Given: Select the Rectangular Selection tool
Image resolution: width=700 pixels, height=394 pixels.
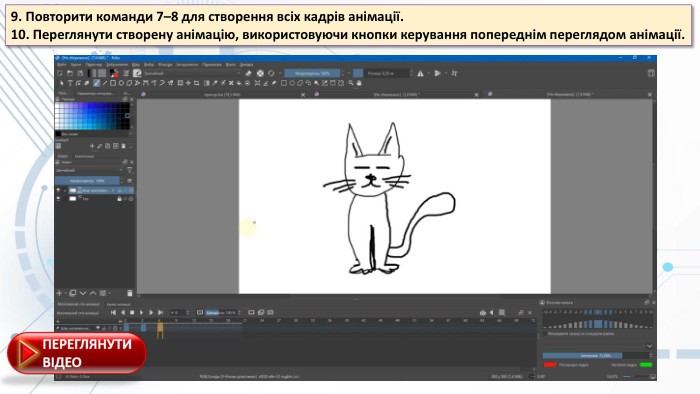Looking at the screenshot, I should pos(284,83).
